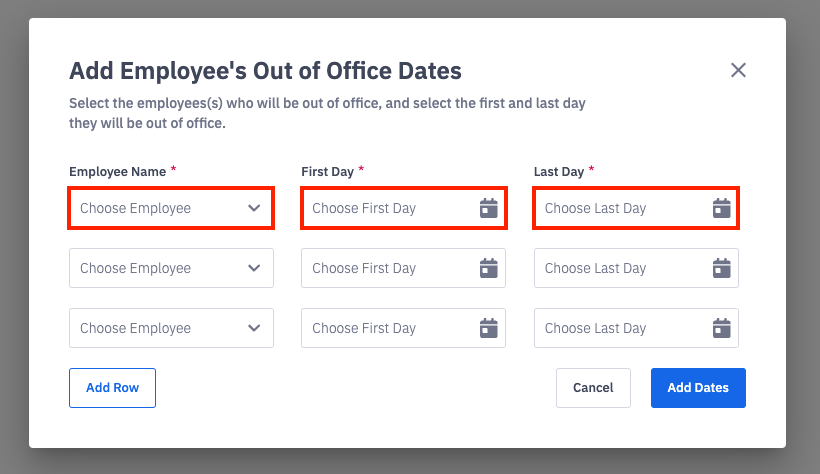Click the Employee Name column label
The width and height of the screenshot is (820, 474).
point(116,172)
